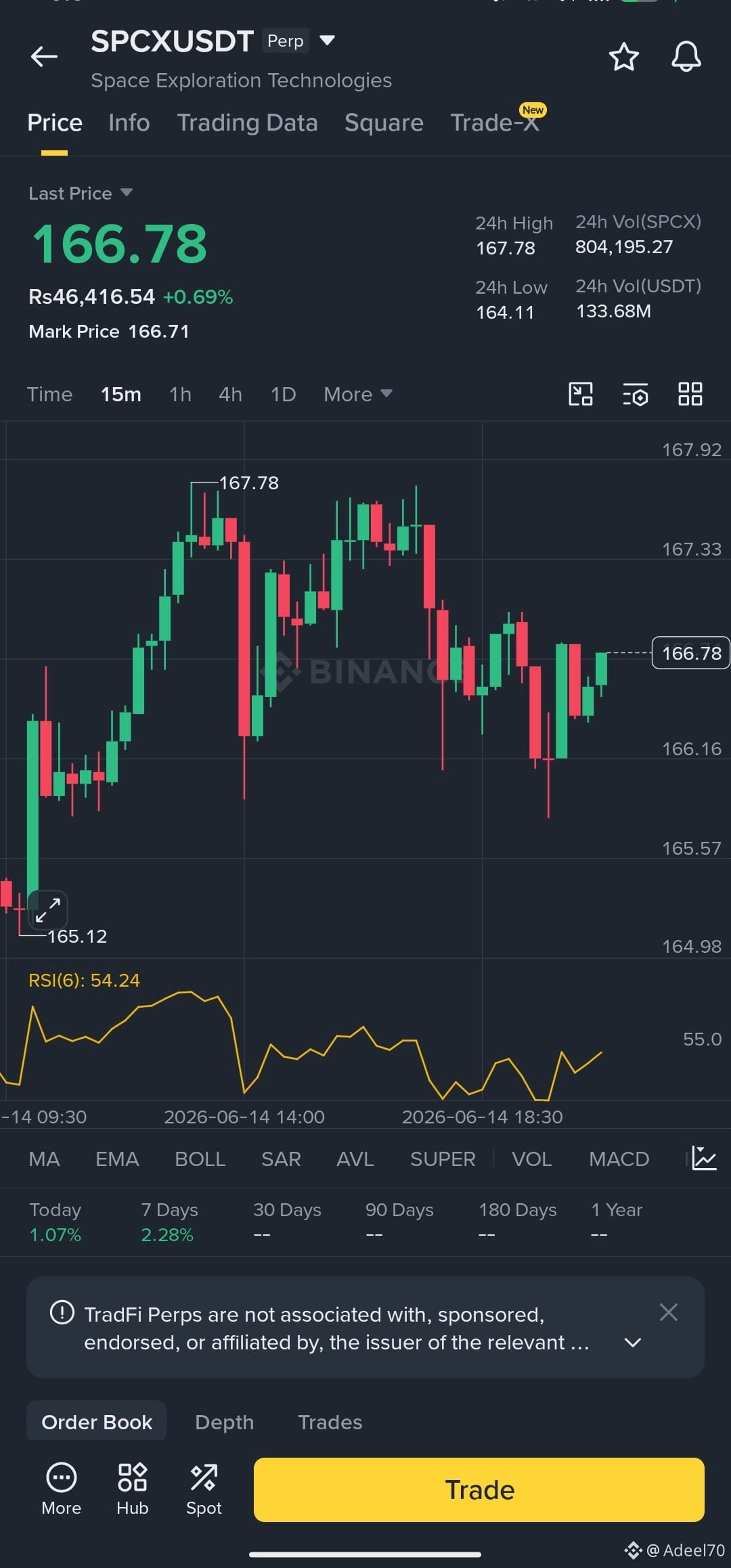The image size is (731, 1568).
Task: Toggle the MA indicator
Action: tap(44, 1159)
